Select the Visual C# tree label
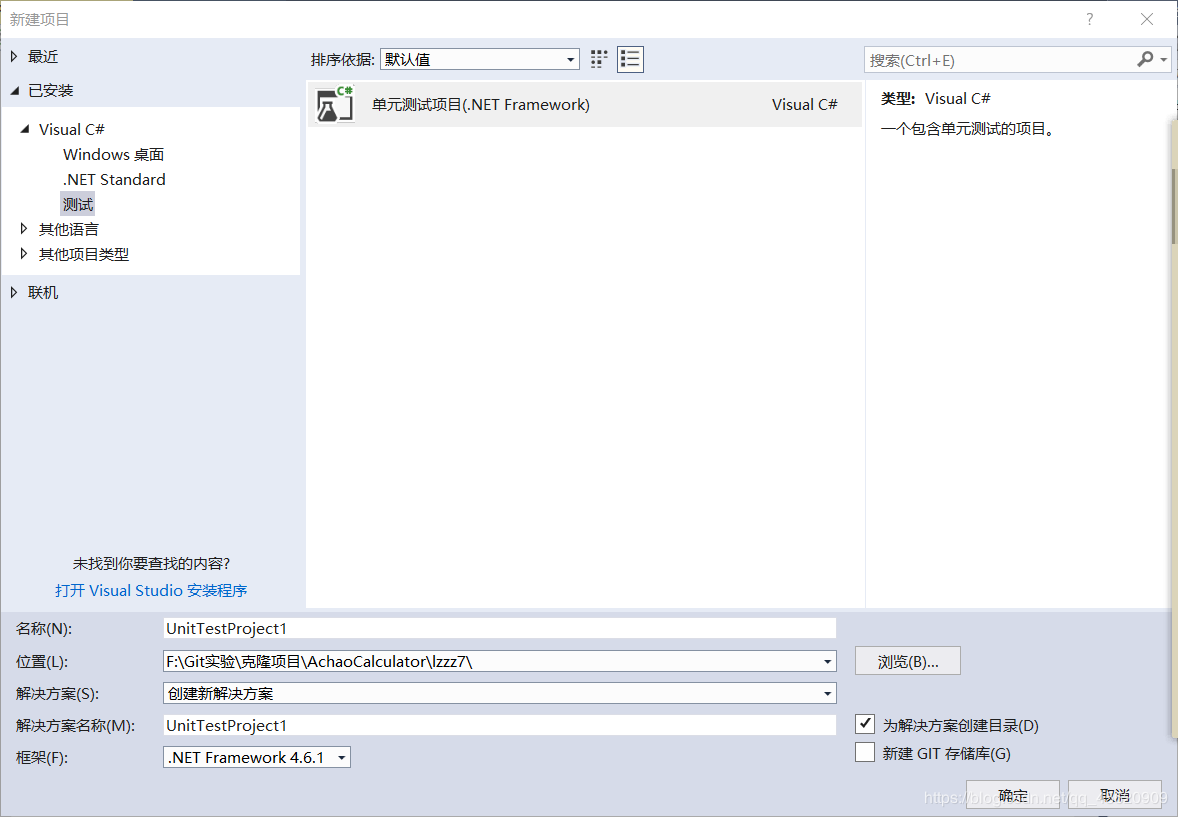 (x=72, y=129)
